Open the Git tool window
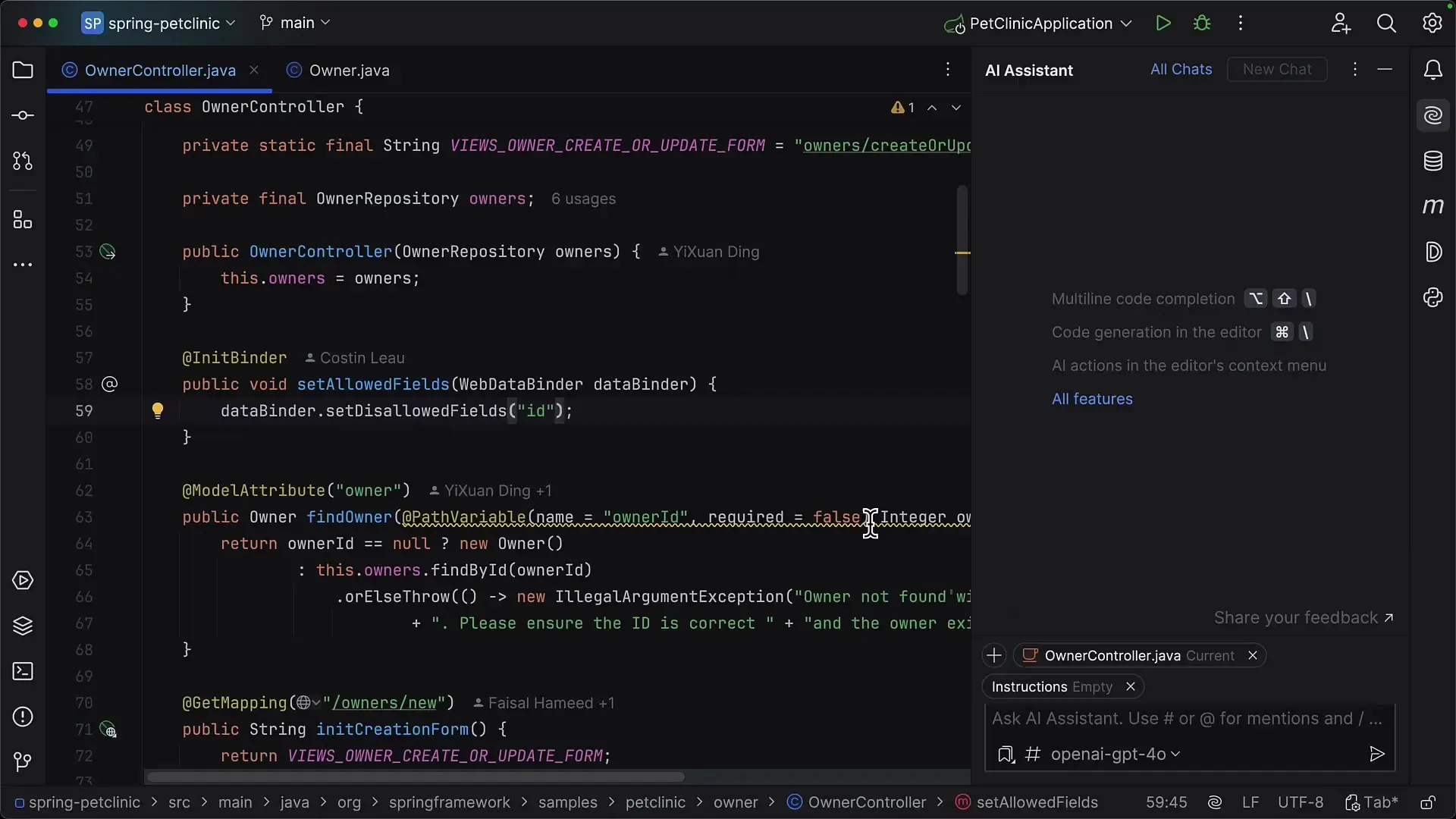 (23, 761)
